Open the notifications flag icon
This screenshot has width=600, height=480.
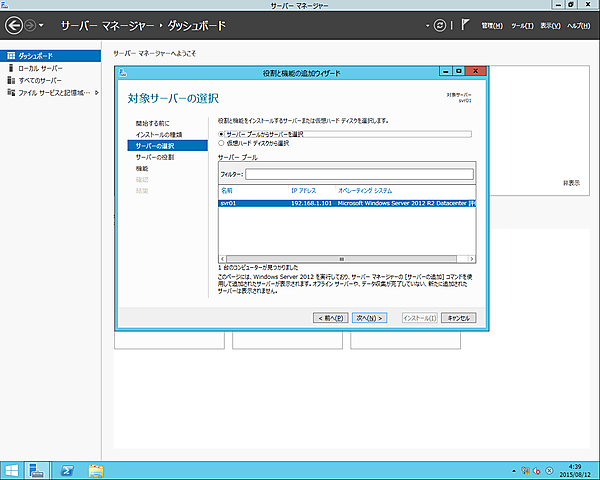(x=465, y=23)
